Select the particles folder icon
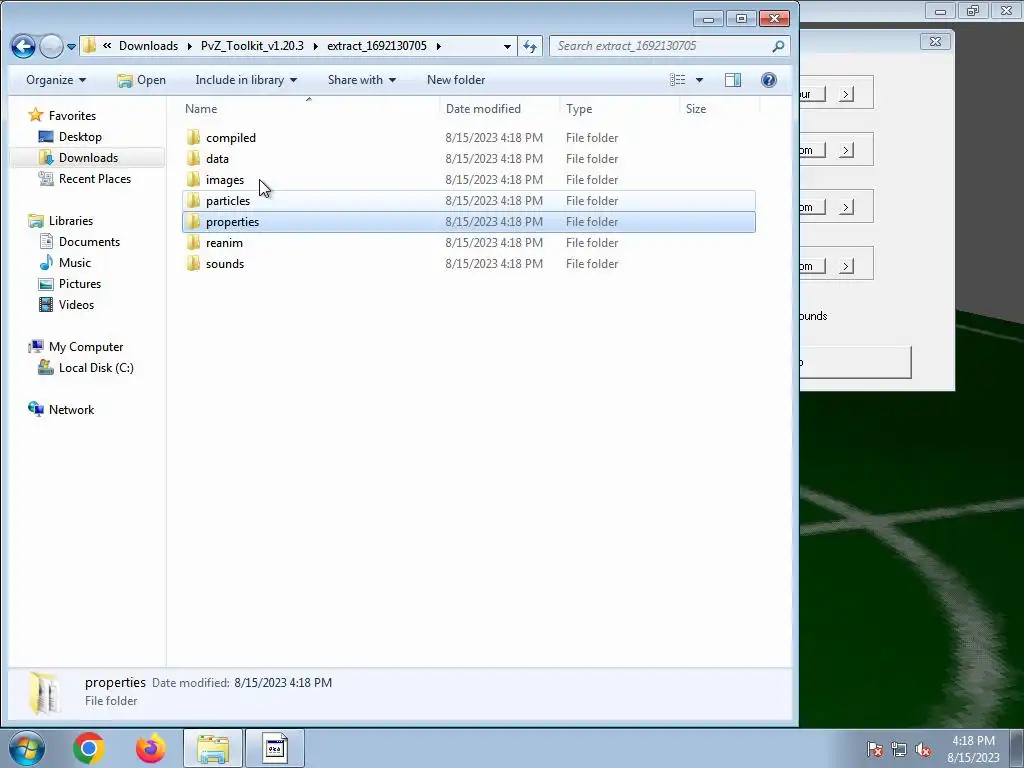The height and width of the screenshot is (768, 1024). (193, 200)
